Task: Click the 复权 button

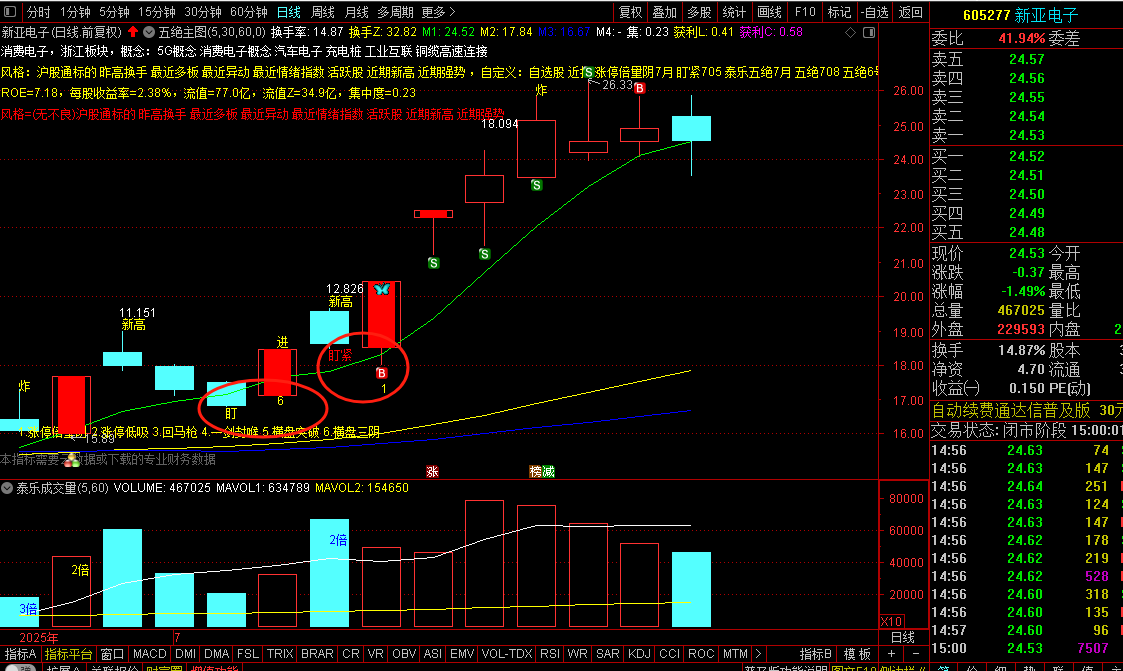Action: click(x=630, y=12)
